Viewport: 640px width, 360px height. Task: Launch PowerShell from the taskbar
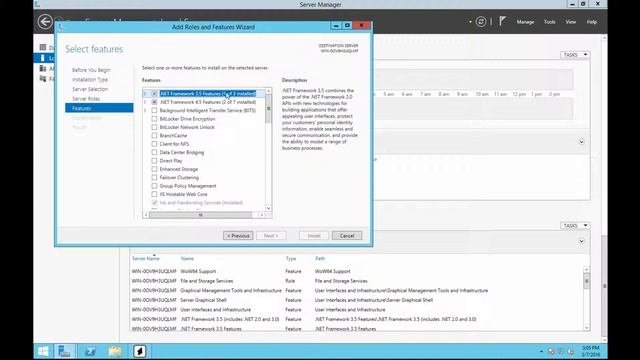pos(90,351)
